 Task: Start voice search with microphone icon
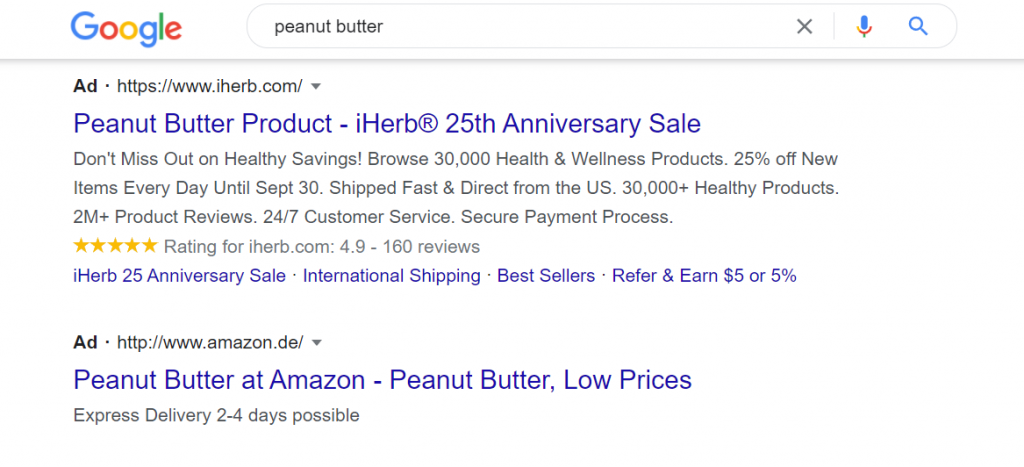(864, 27)
